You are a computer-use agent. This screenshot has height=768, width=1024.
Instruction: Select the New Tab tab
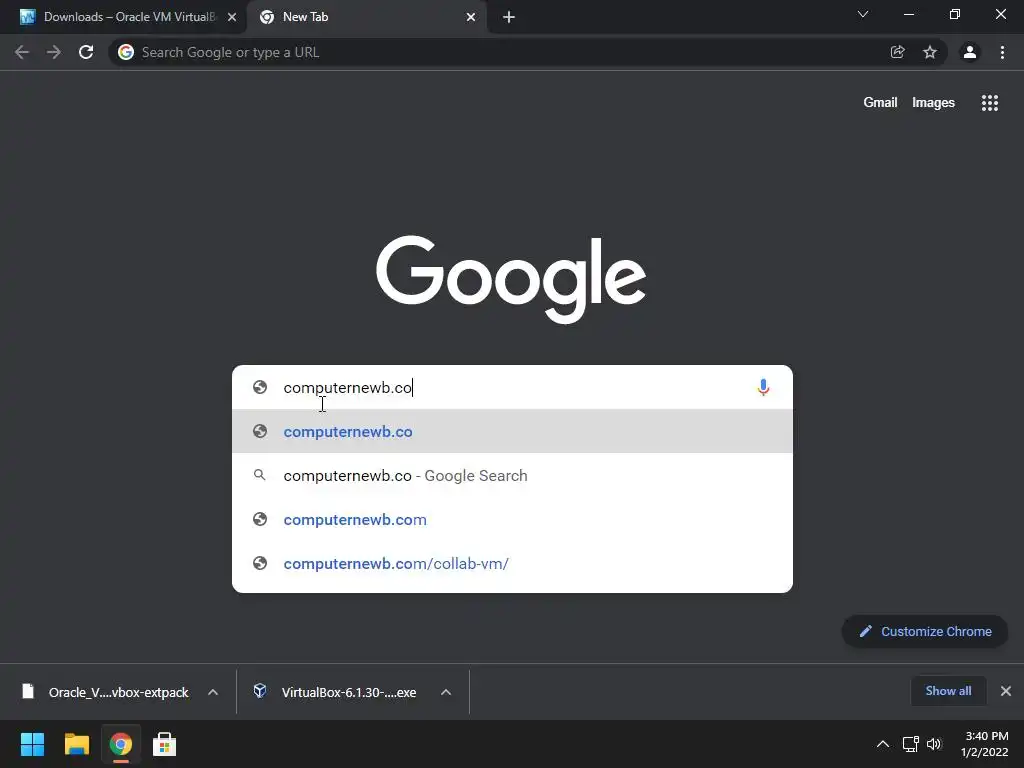tap(366, 17)
